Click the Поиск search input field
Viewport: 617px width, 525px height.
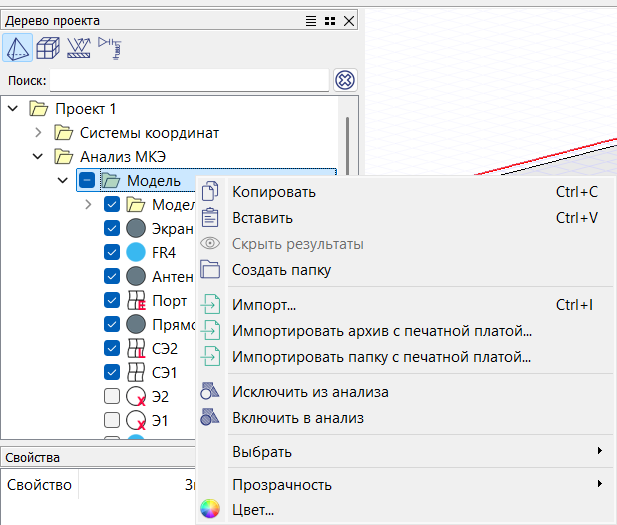click(189, 80)
